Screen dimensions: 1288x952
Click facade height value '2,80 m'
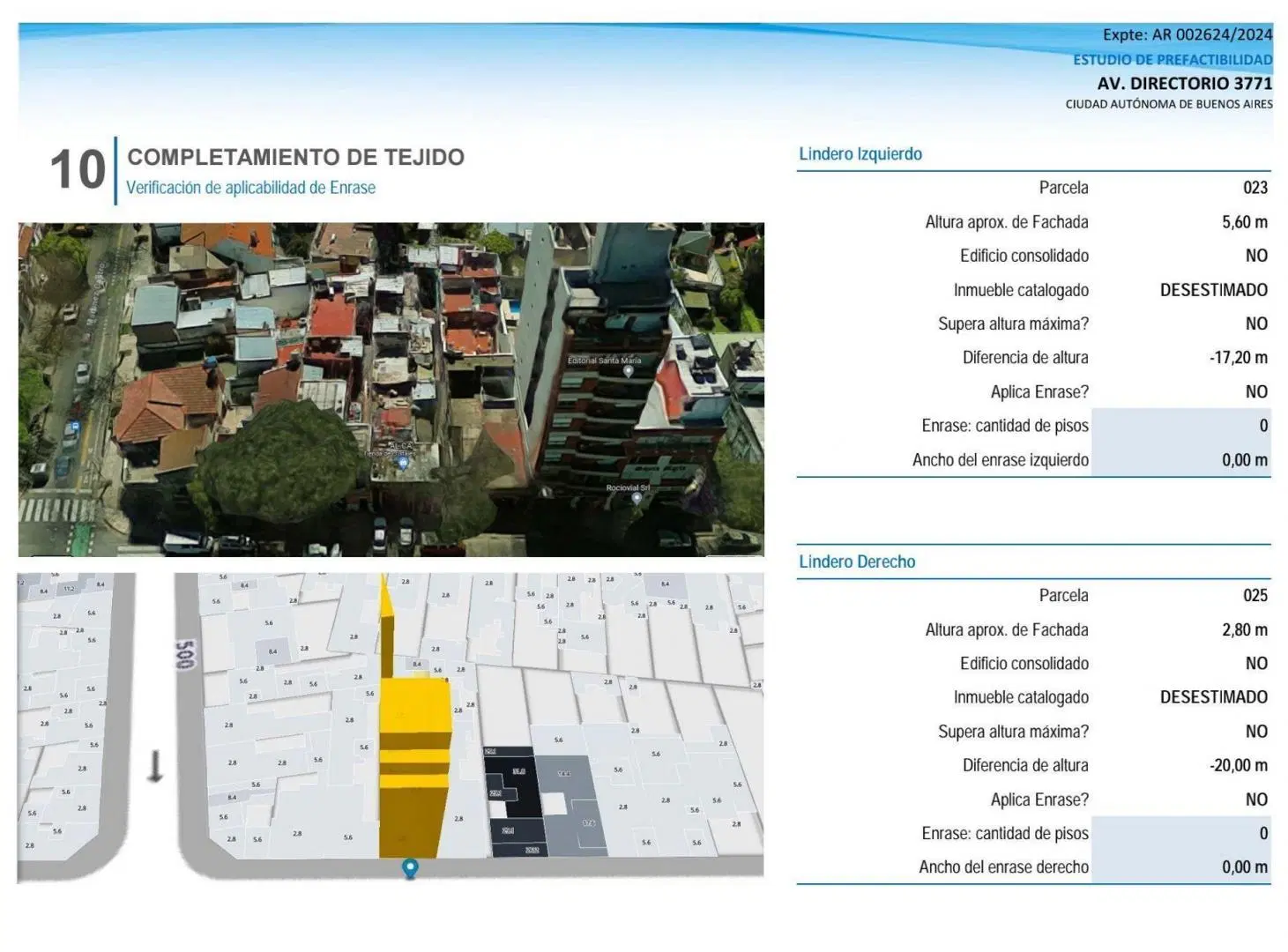[x=1245, y=630]
